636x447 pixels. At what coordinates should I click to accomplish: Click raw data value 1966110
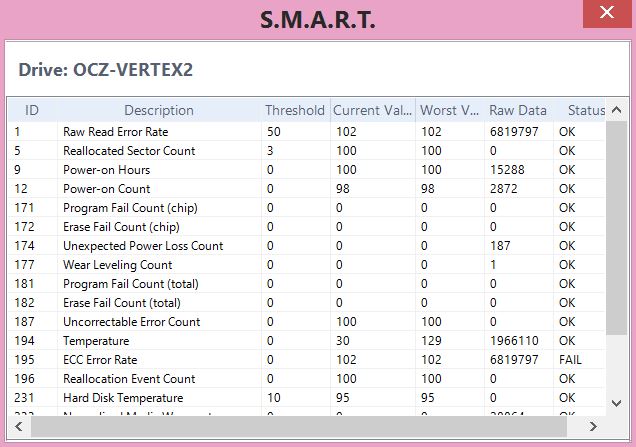(514, 341)
